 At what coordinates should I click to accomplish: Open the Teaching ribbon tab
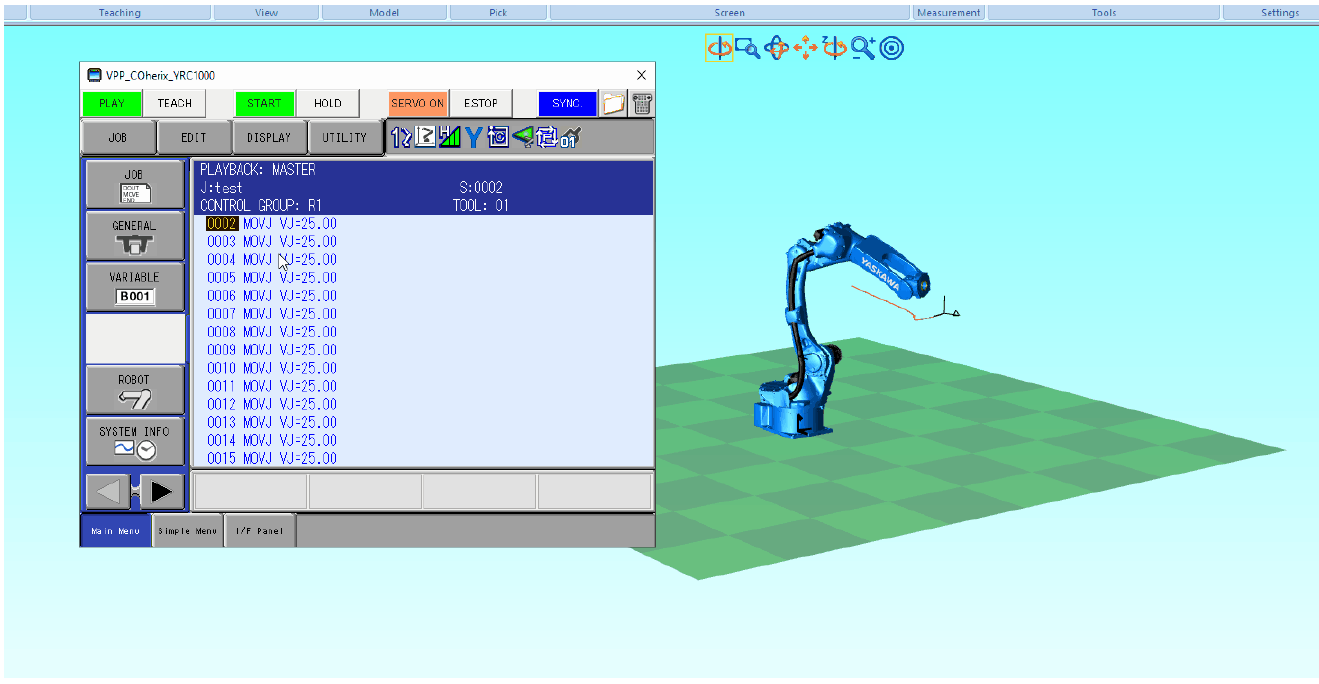pyautogui.click(x=120, y=13)
